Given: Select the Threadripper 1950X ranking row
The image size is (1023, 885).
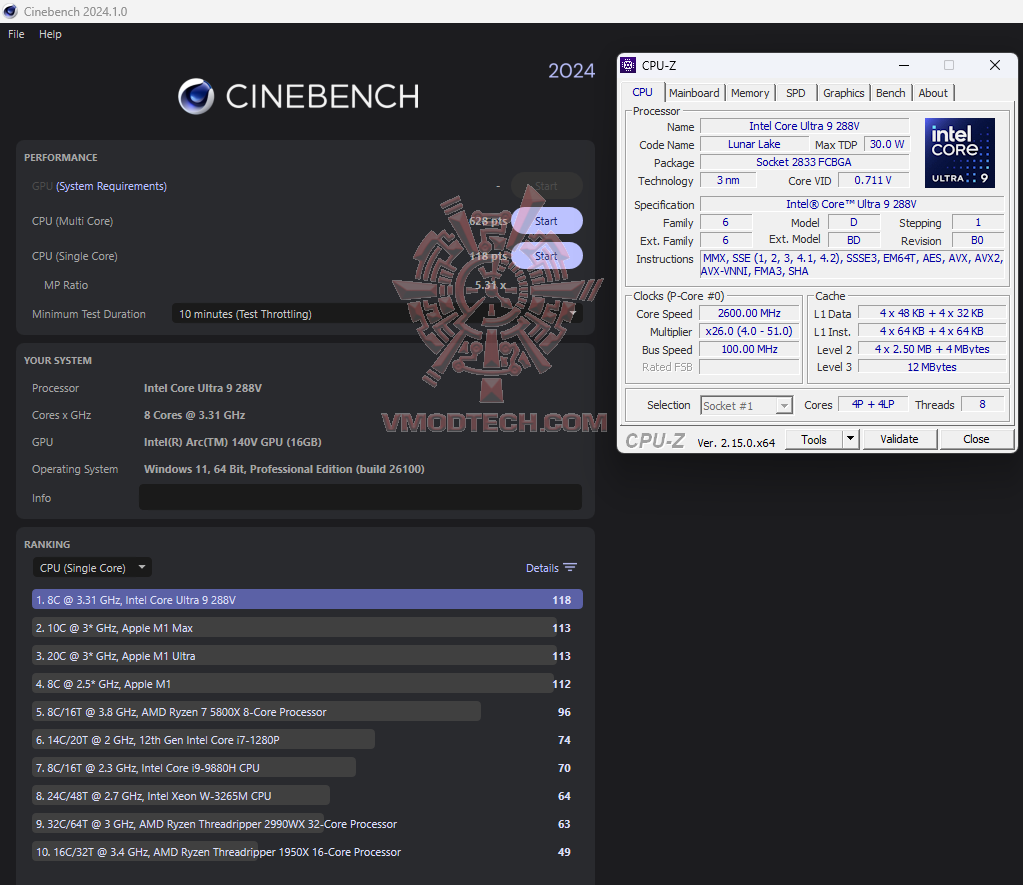Looking at the screenshot, I should 307,852.
